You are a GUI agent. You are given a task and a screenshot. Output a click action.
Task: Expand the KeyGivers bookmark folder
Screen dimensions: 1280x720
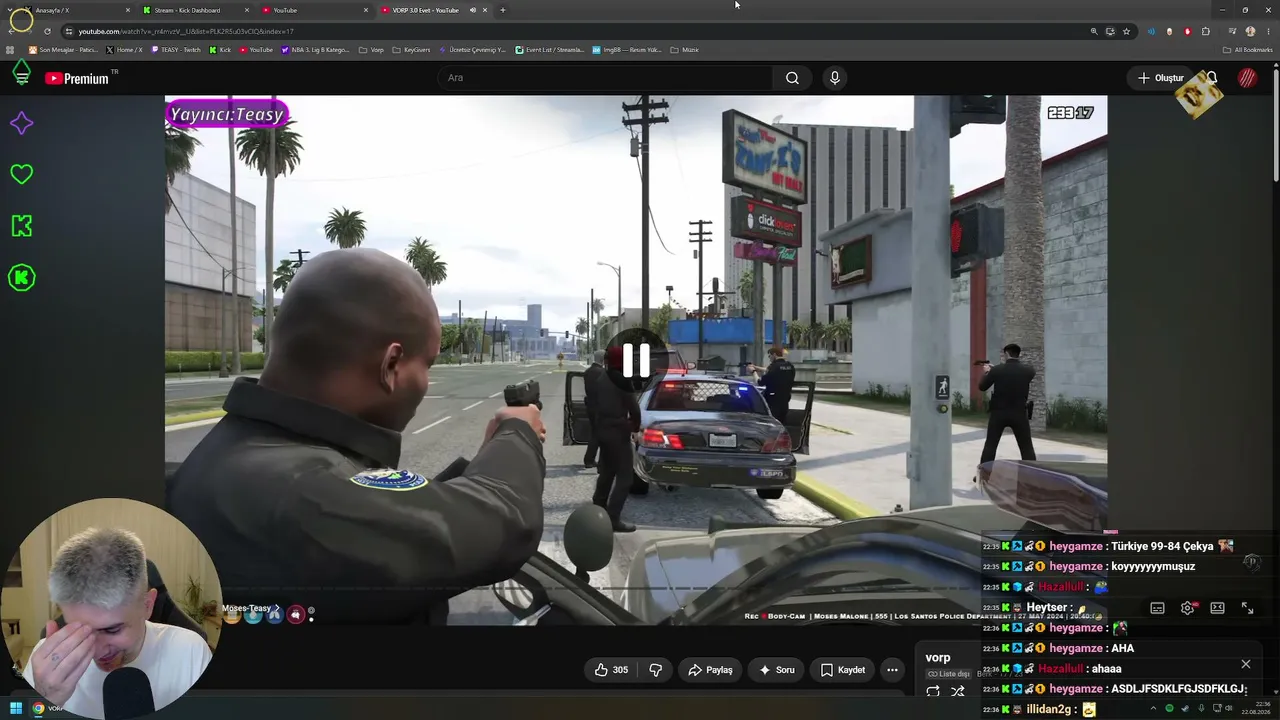[411, 50]
